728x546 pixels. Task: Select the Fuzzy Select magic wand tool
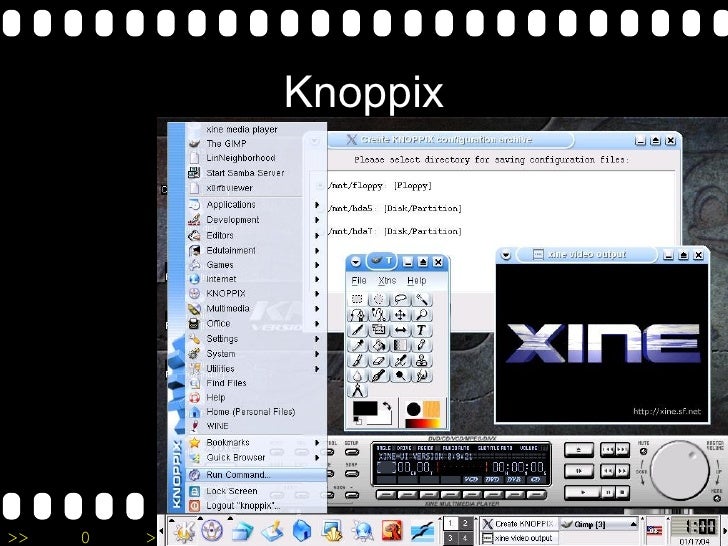[422, 299]
